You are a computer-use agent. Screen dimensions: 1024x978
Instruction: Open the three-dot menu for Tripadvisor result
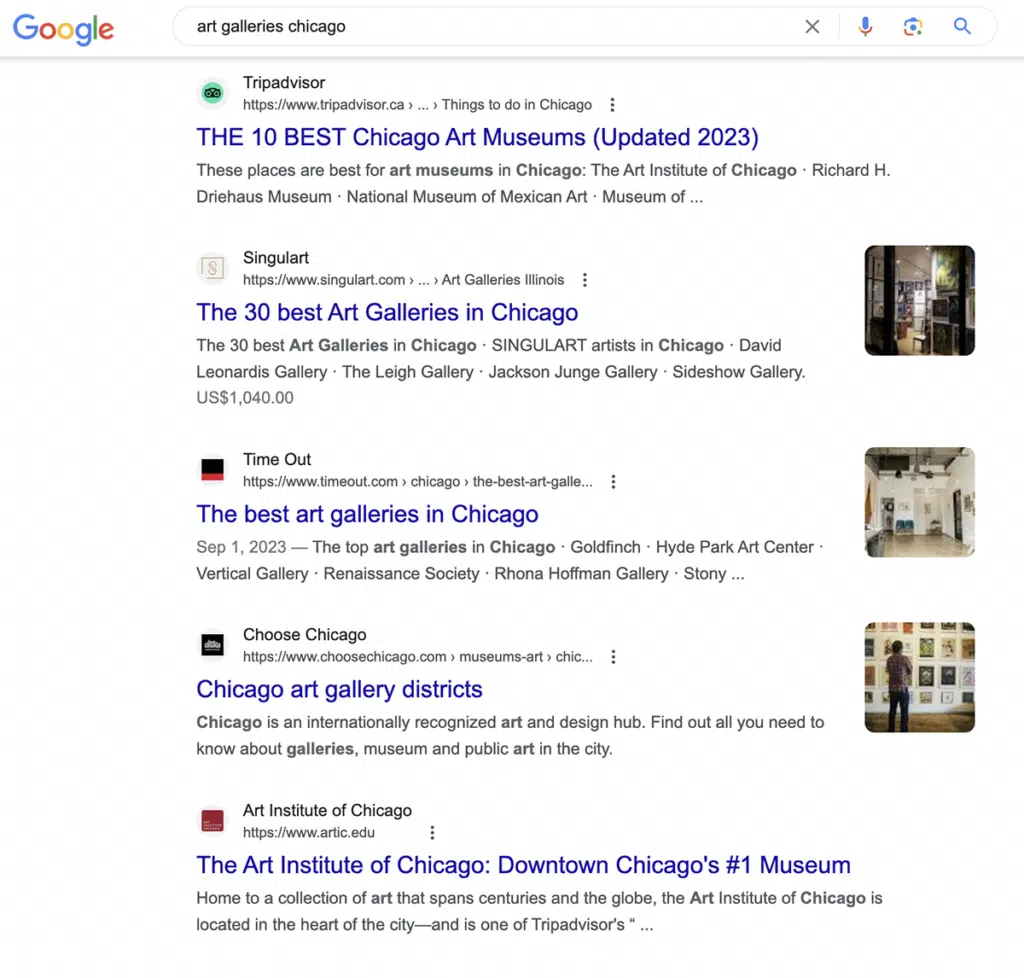tap(612, 105)
